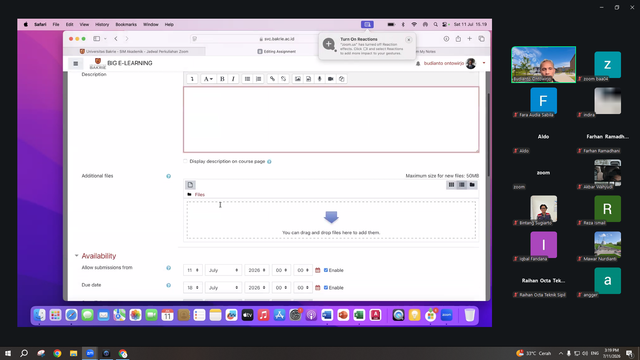Open new Safari tab with plus
This screenshot has height=360, width=640.
coord(469,39)
